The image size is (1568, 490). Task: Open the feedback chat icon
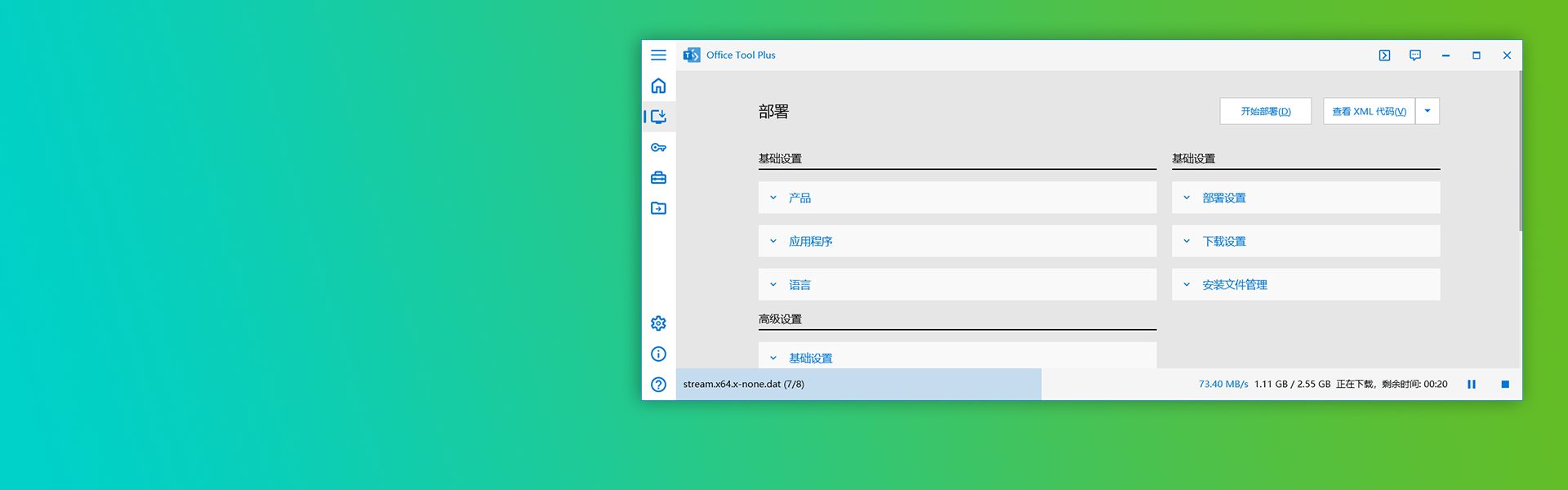tap(1415, 56)
